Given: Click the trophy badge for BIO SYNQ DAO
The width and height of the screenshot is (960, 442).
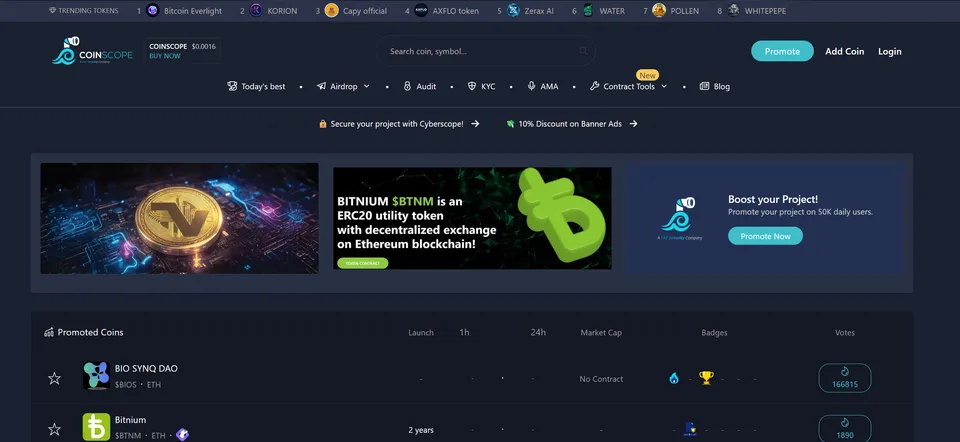Looking at the screenshot, I should click(x=707, y=378).
